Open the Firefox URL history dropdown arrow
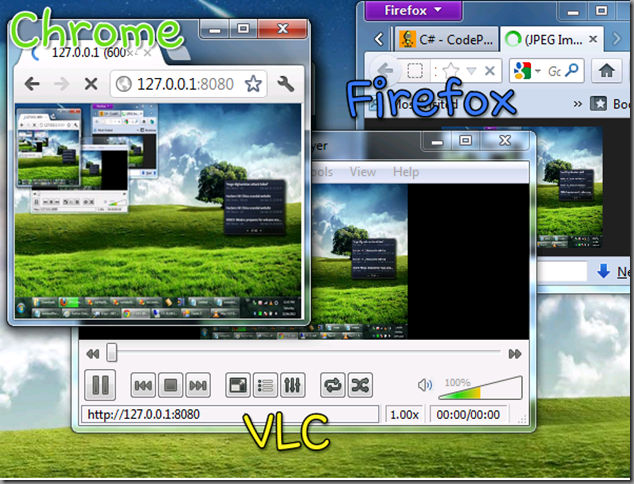Screen dimensions: 634x484 pos(471,71)
